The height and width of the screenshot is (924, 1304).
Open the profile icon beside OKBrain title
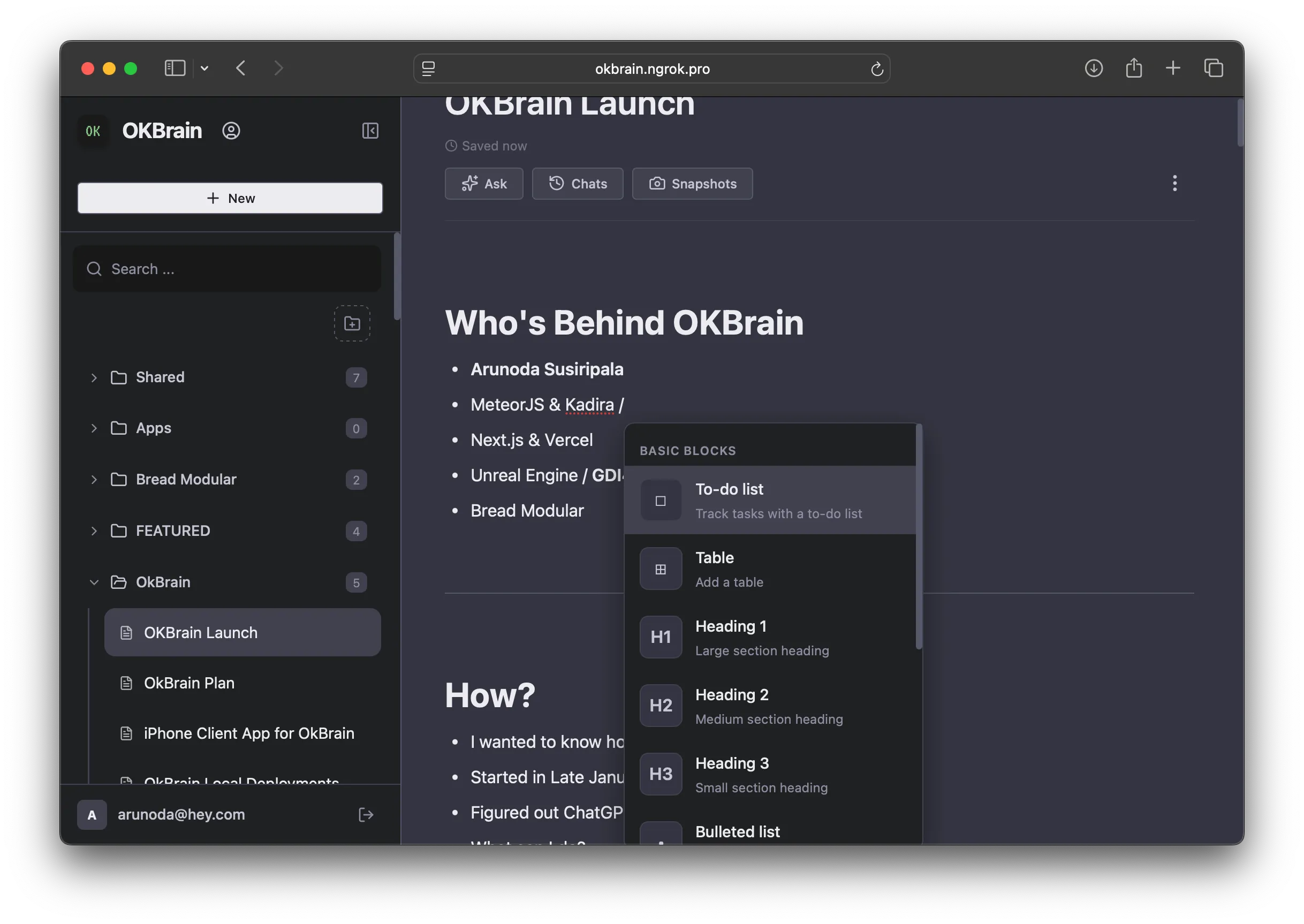pyautogui.click(x=231, y=131)
